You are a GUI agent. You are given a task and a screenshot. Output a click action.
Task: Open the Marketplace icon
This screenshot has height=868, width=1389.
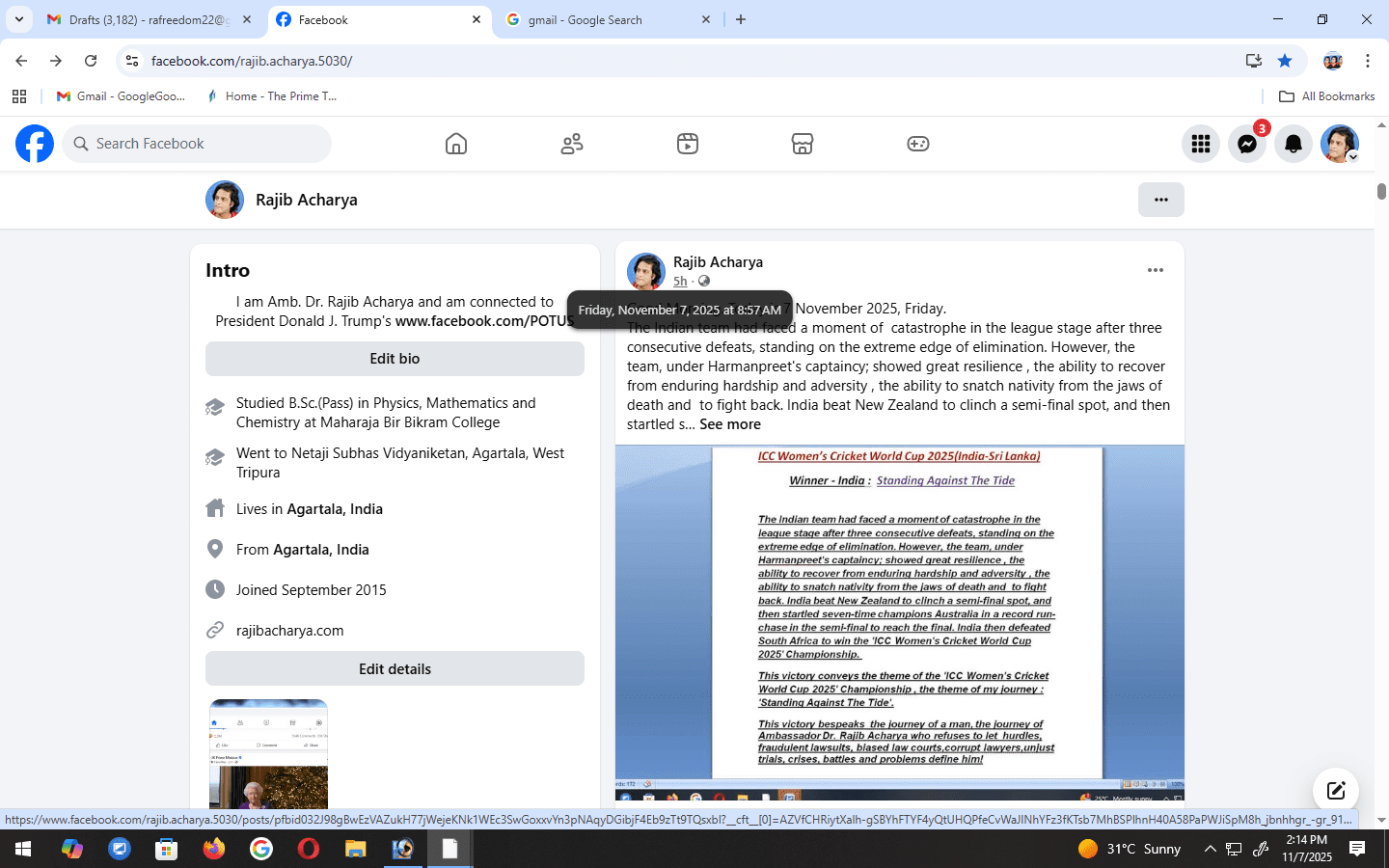click(803, 144)
